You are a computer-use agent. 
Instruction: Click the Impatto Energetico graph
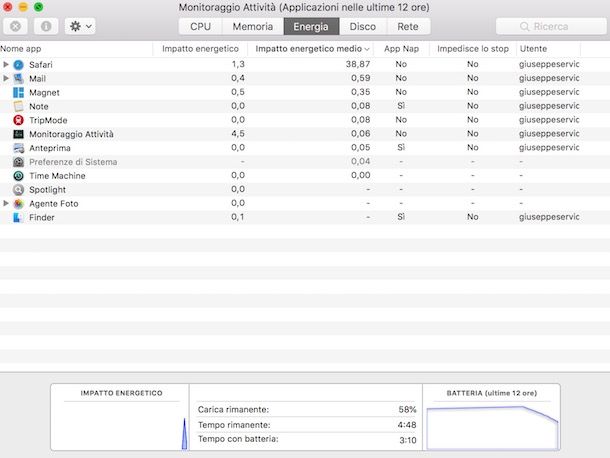[121, 426]
